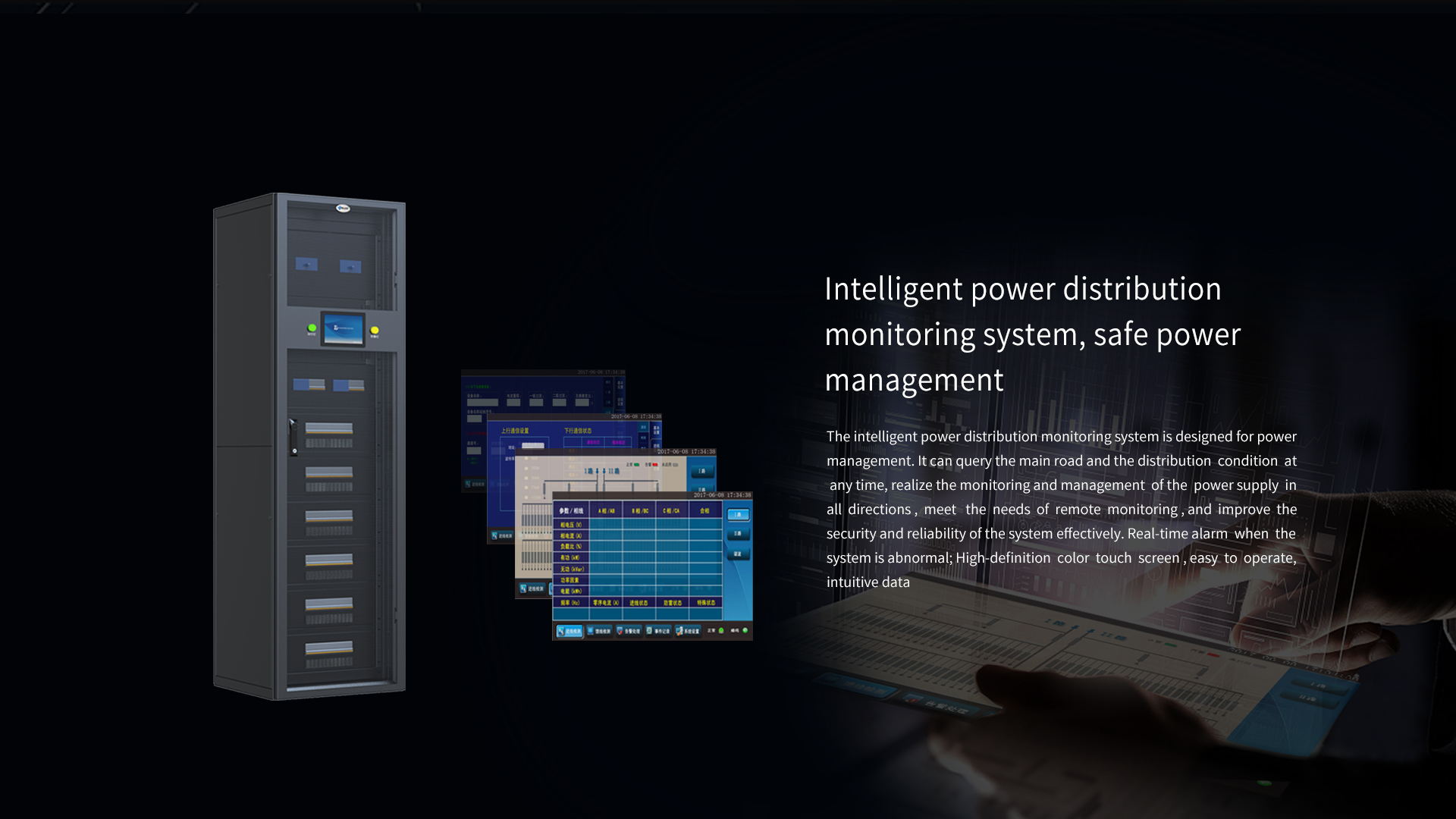Tap the cabinet's blue touch screen display
Viewport: 1456px width, 819px height.
click(x=344, y=329)
